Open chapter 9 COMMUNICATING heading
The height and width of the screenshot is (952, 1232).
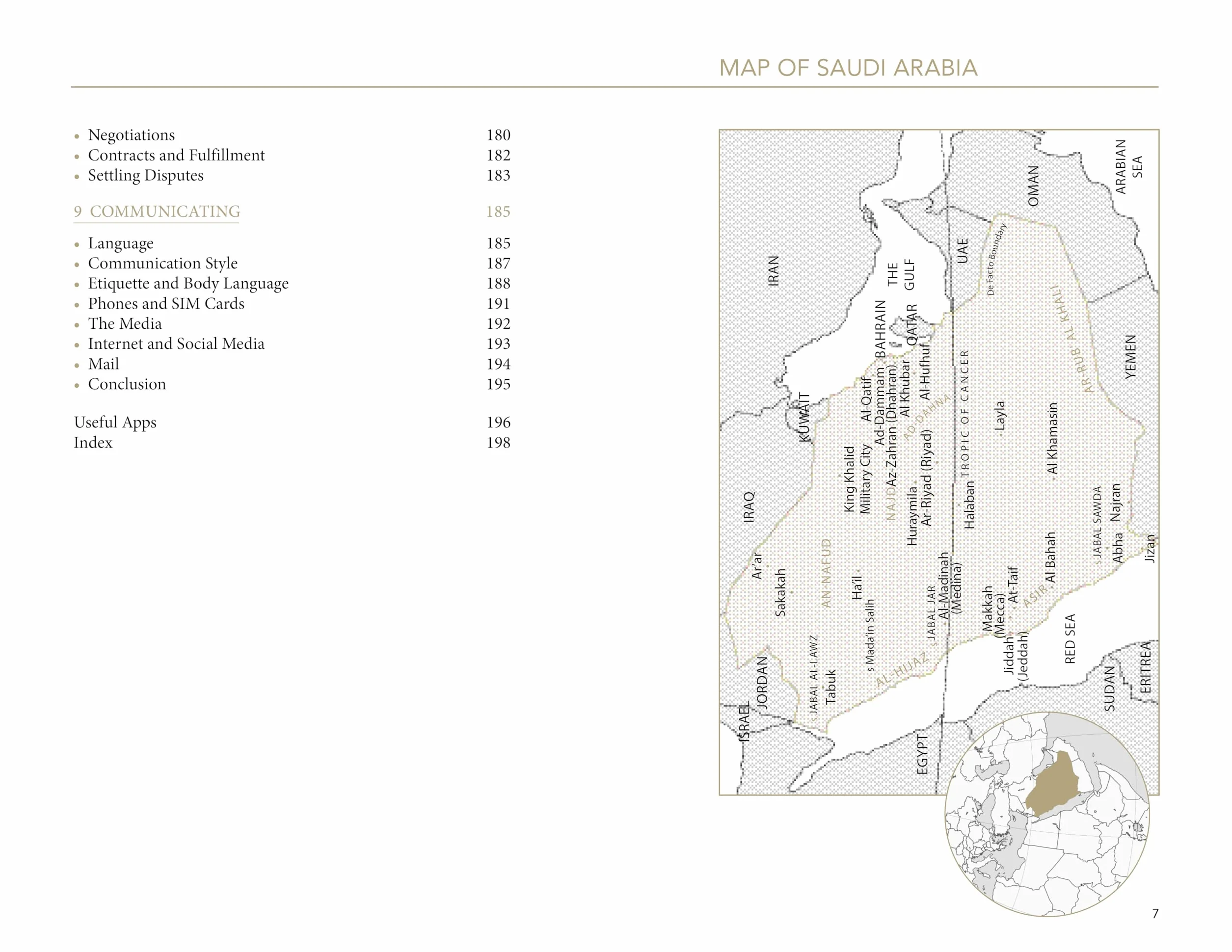[x=157, y=212]
